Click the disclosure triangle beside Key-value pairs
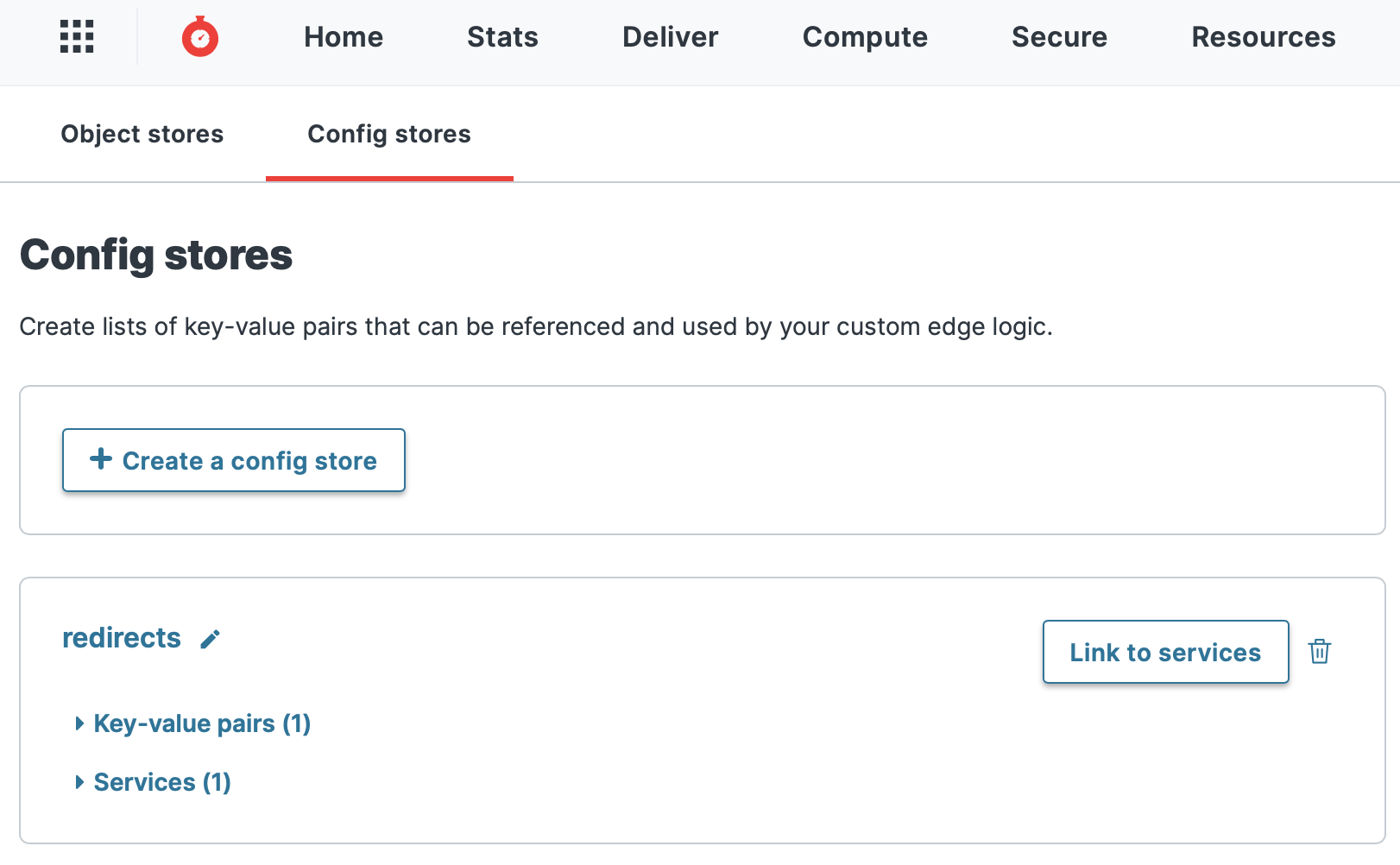1400x865 pixels. pyautogui.click(x=79, y=723)
